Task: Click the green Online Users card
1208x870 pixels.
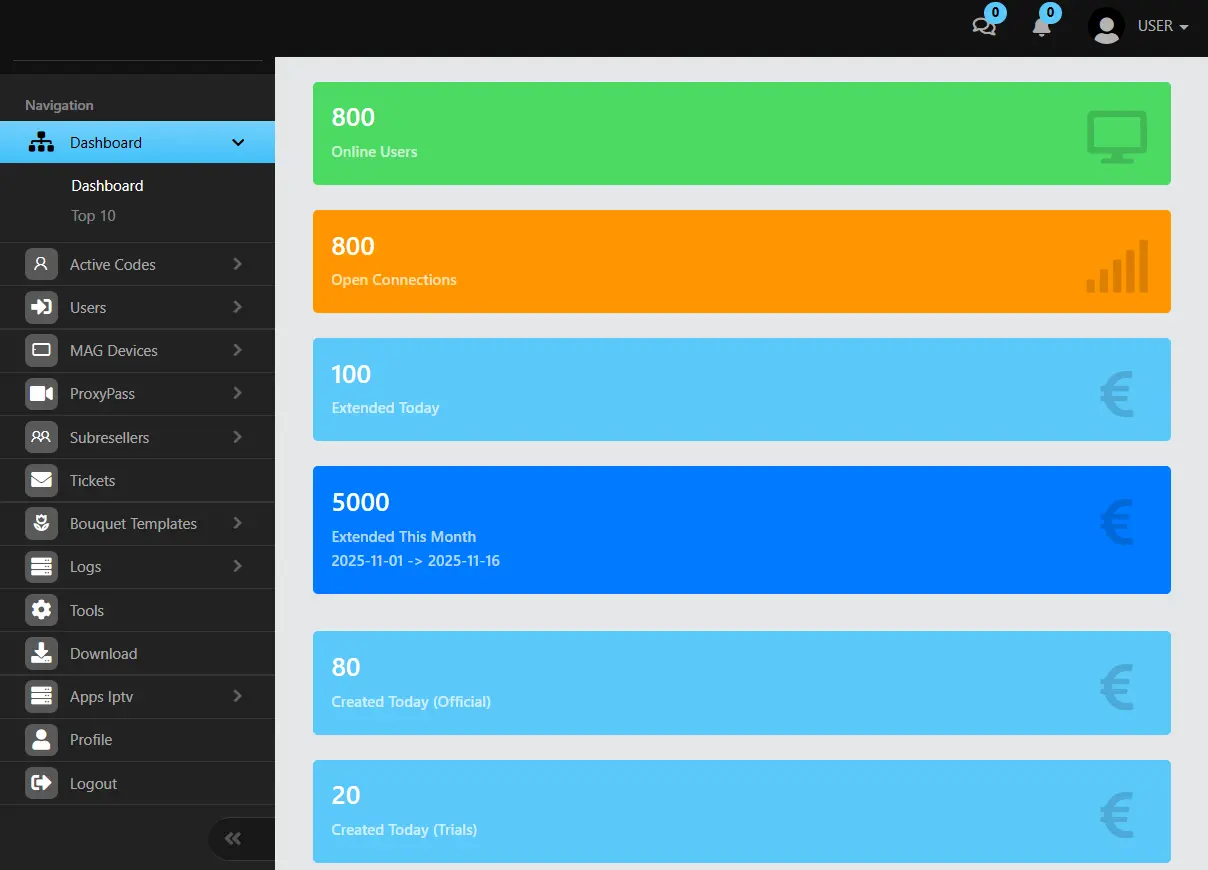Action: (741, 134)
